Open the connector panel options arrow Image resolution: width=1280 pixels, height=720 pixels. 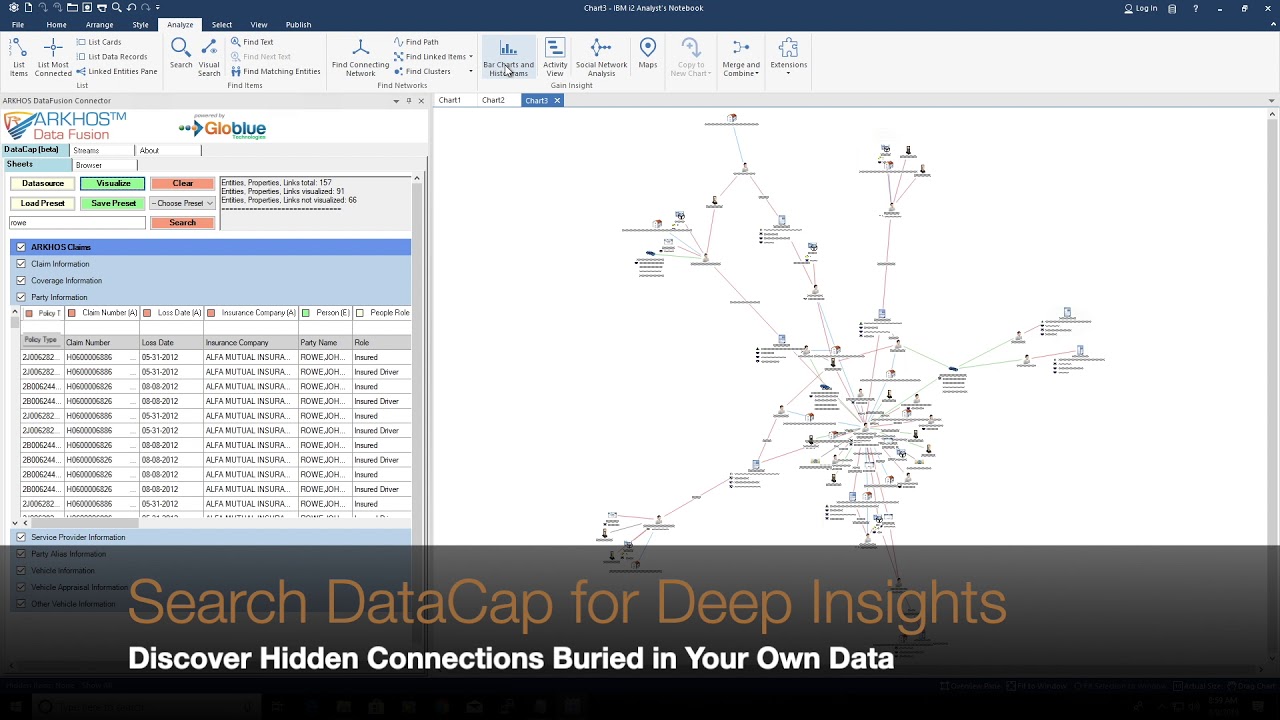pyautogui.click(x=396, y=100)
